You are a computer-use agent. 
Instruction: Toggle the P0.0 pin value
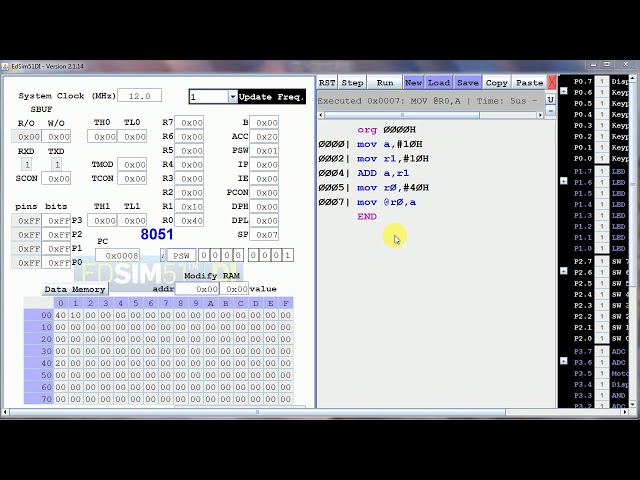[x=602, y=158]
